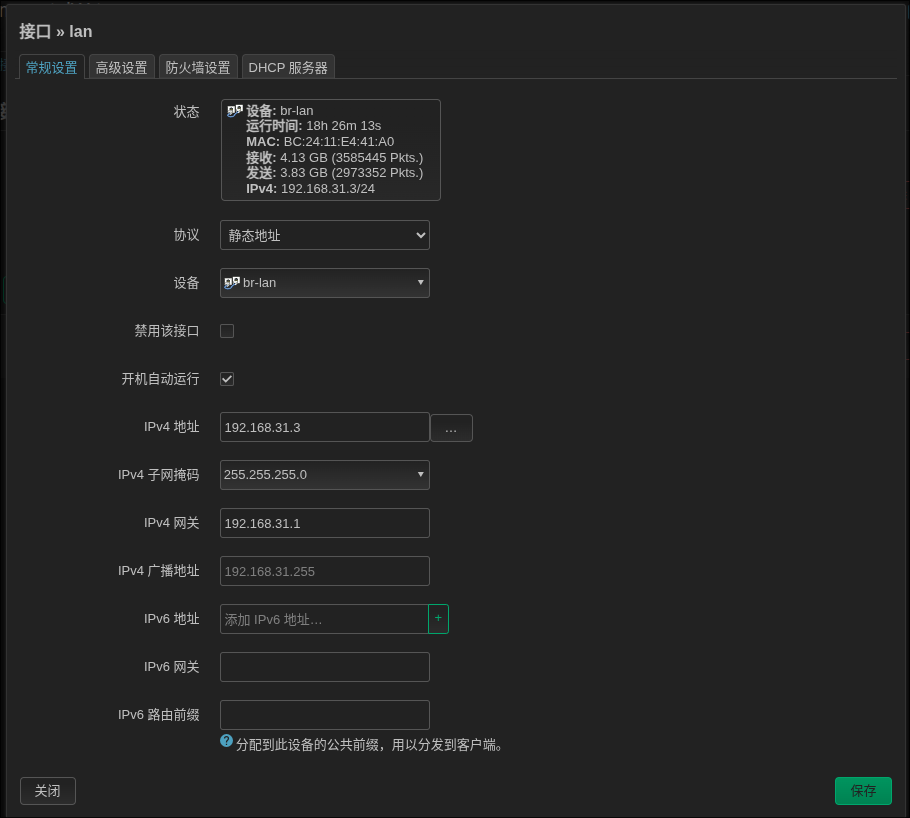Uncheck the 开机自动运行 checkbox
910x818 pixels.
227,379
